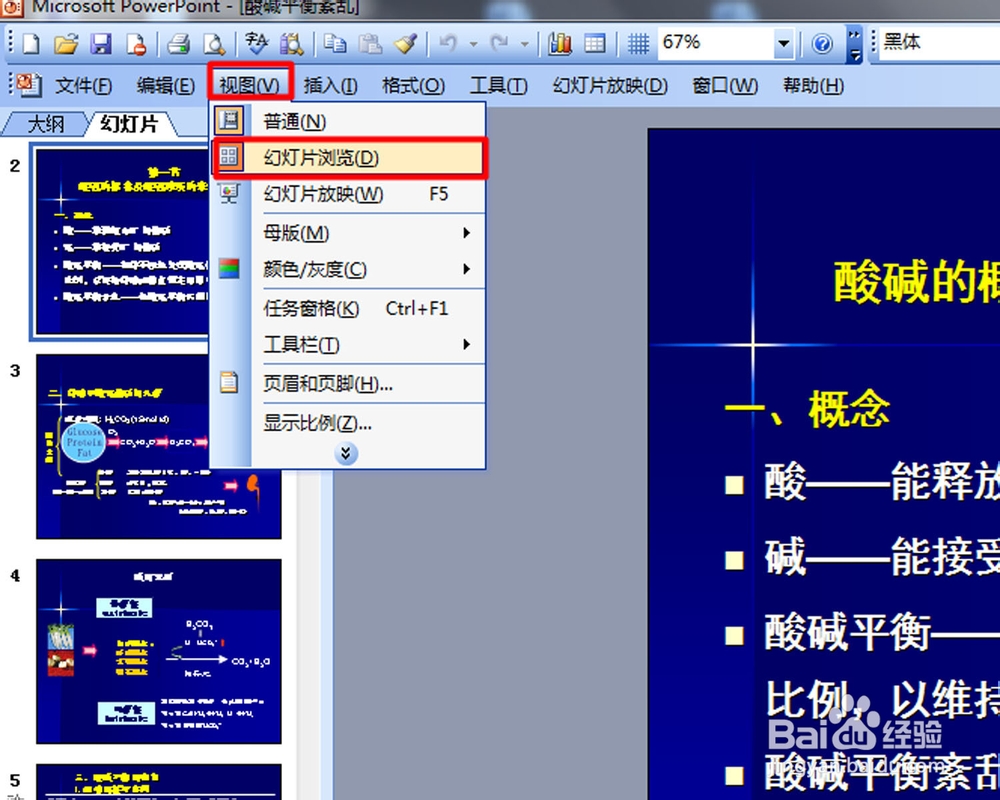The width and height of the screenshot is (1000, 800).
Task: Select slide 5 thumbnail
Action: 158,781
